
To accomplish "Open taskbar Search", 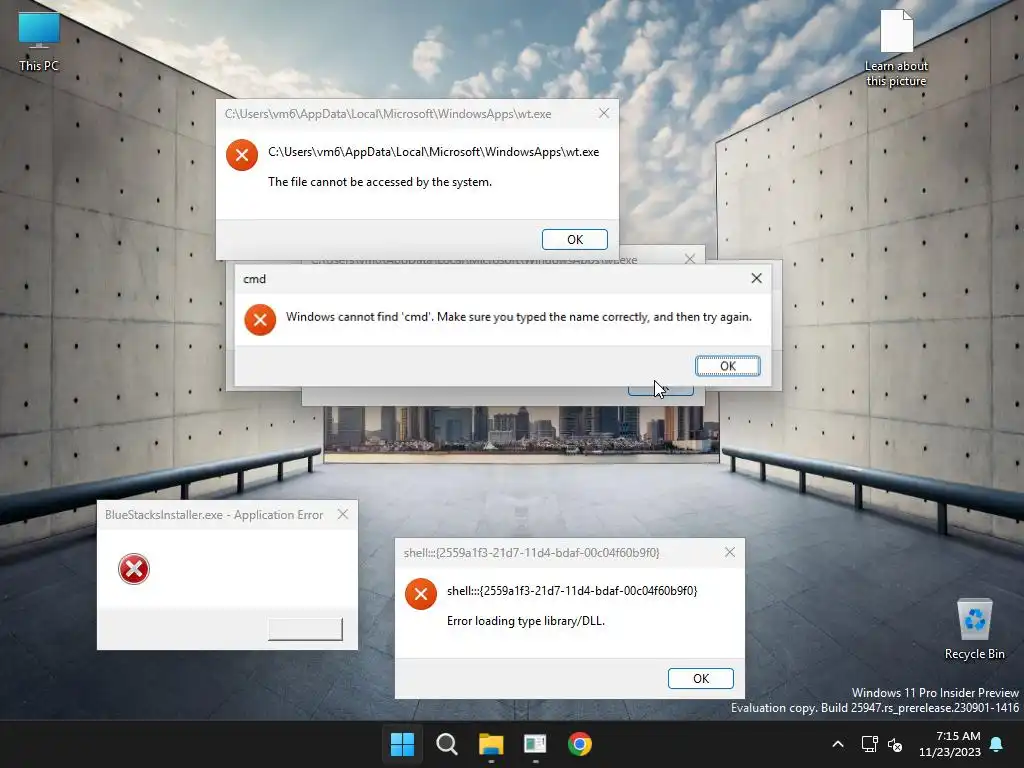I will coord(447,744).
